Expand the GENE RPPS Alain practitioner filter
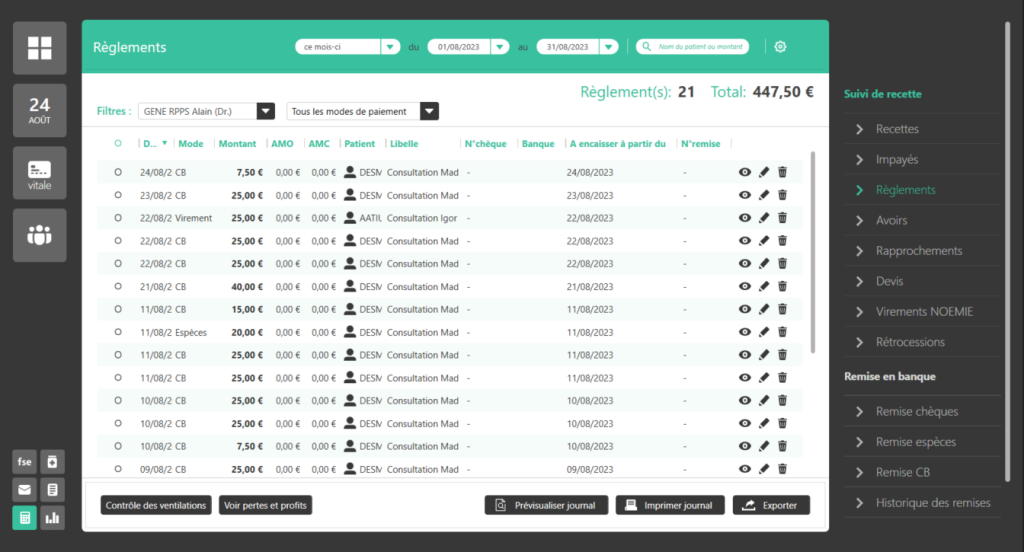1024x552 pixels. click(x=265, y=111)
